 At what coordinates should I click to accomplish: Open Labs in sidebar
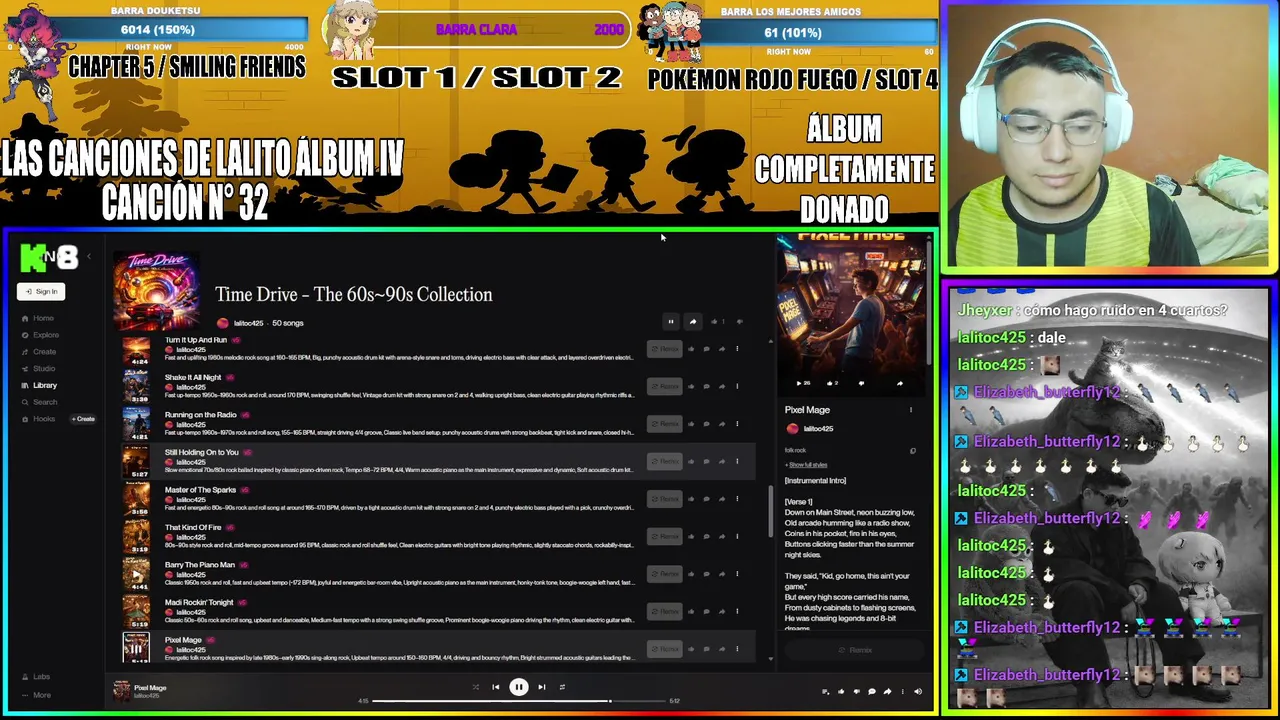click(x=36, y=677)
